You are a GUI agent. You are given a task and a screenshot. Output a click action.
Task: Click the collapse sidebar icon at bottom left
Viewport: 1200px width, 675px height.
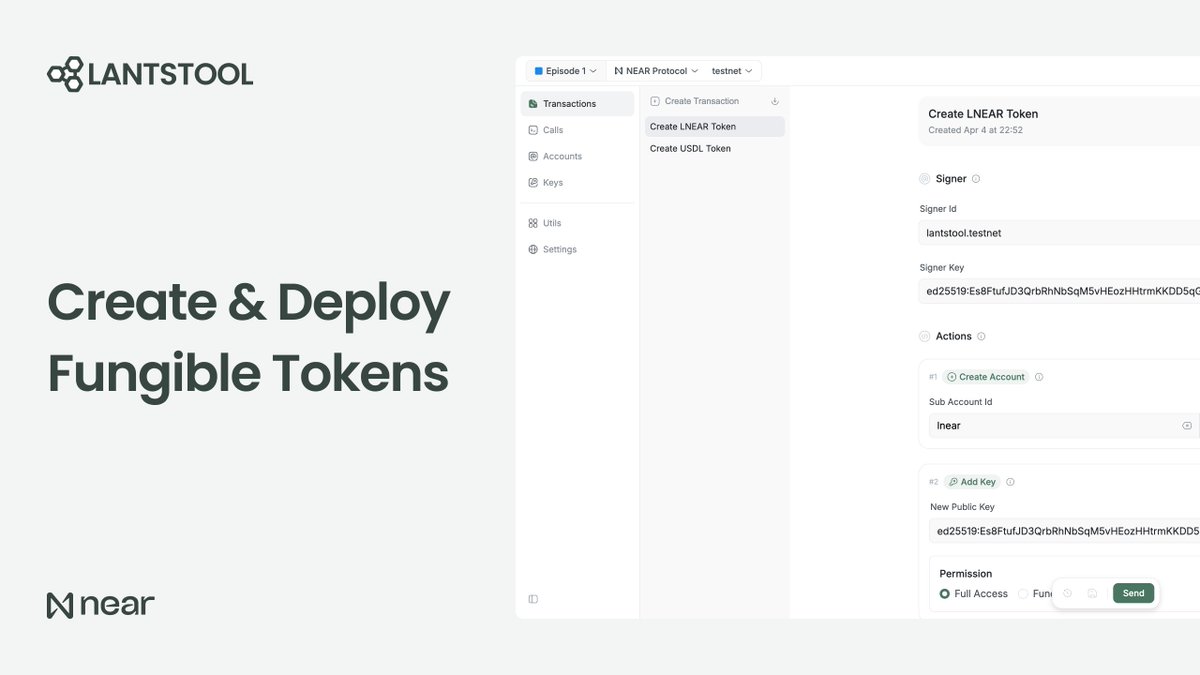click(x=533, y=598)
